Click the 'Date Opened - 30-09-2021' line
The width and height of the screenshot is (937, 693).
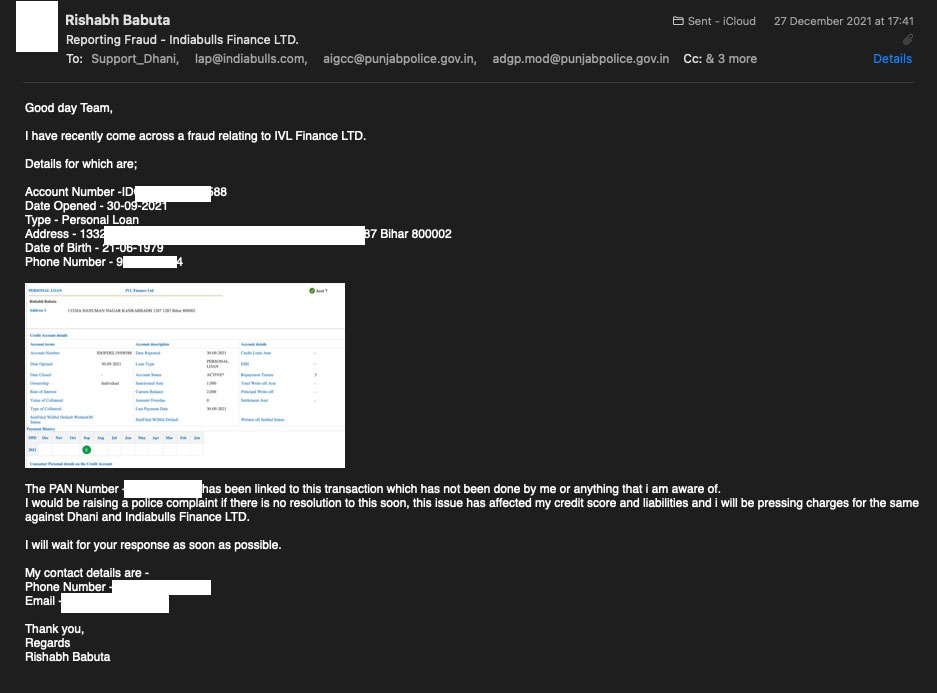pyautogui.click(x=96, y=206)
